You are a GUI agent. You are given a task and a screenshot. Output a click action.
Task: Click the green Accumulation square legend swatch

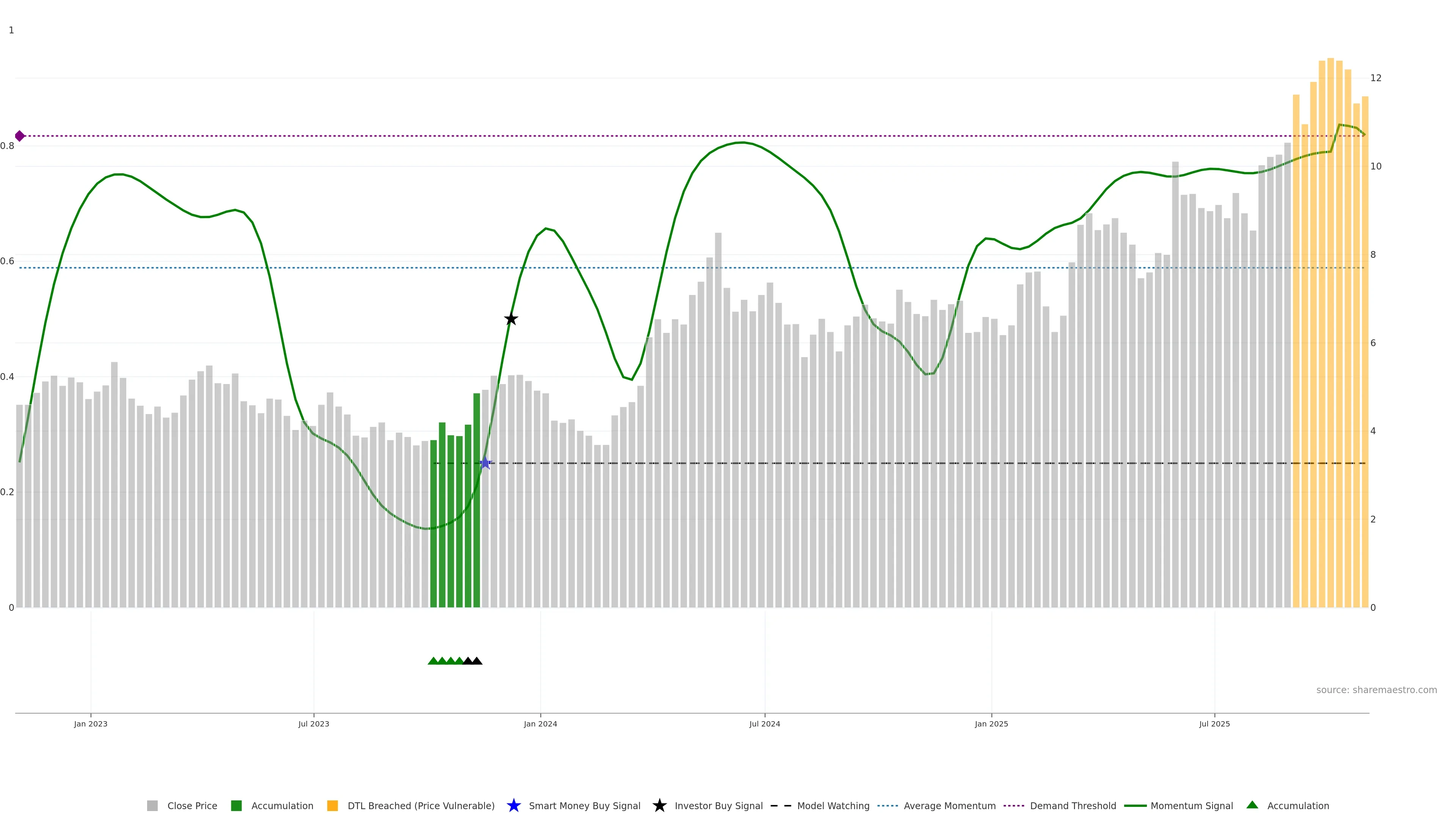point(236,805)
